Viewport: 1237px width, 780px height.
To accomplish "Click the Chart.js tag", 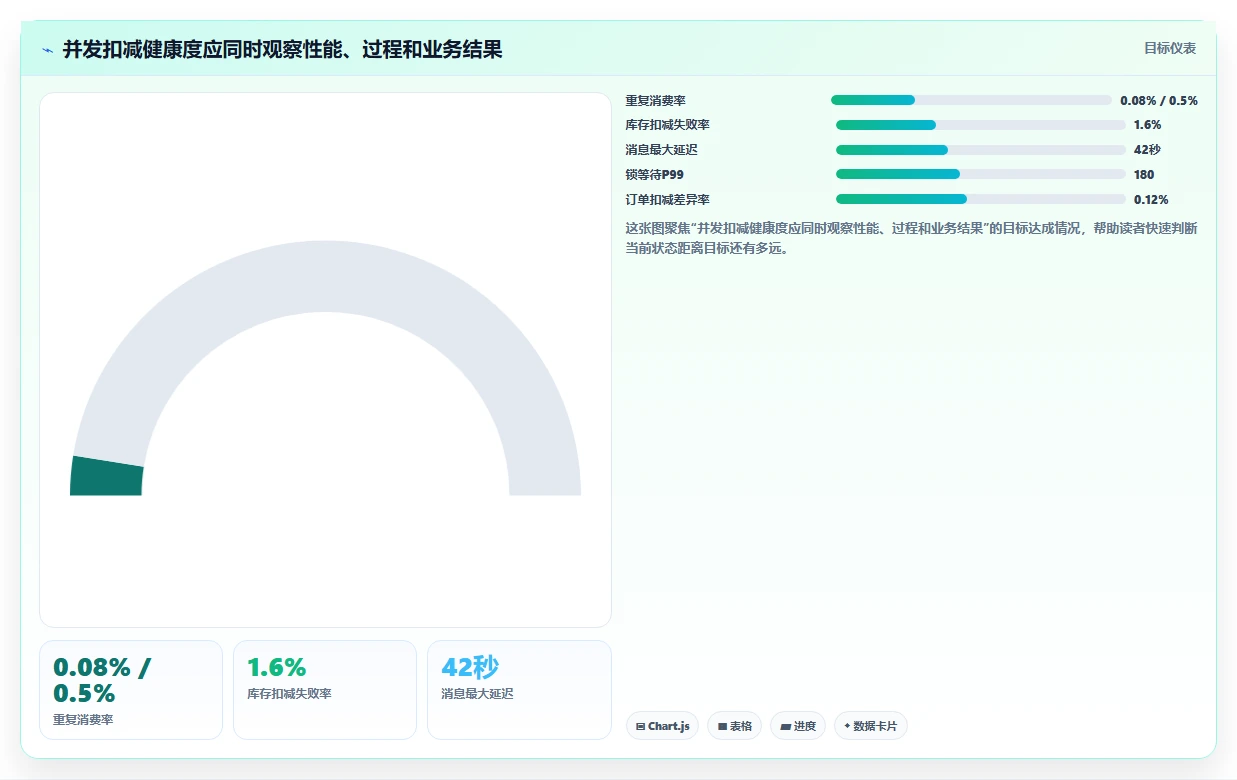I will [662, 726].
